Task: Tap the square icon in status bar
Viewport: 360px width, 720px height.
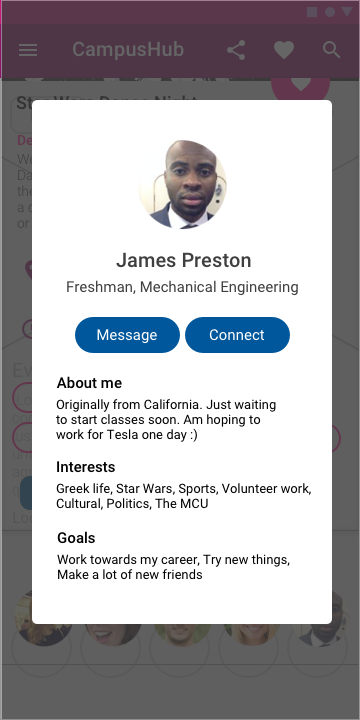Action: [x=312, y=12]
